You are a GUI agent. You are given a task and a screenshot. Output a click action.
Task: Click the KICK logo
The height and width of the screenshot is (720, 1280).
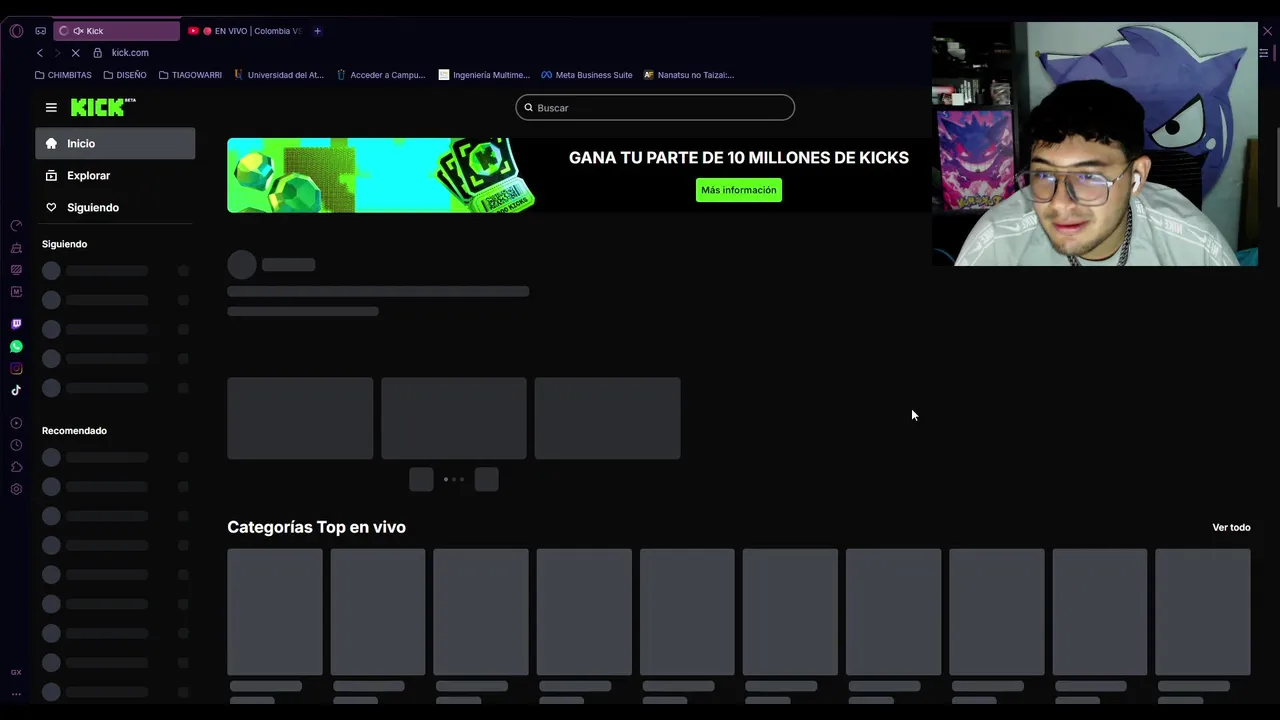point(103,107)
